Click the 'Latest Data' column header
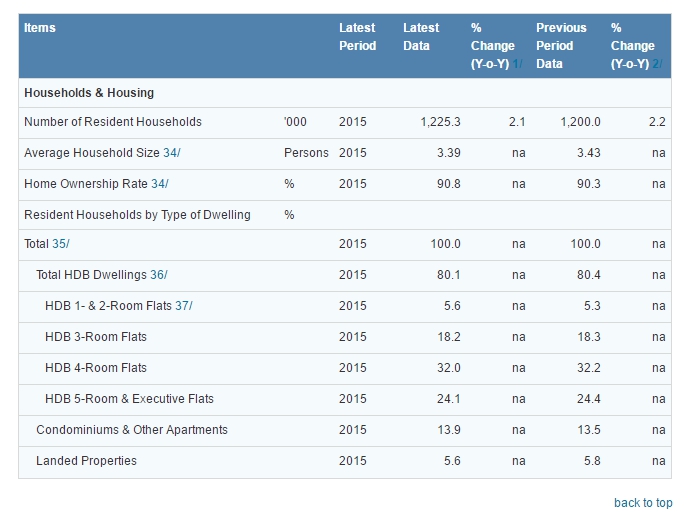Screen dimensions: 689x517 coord(421,37)
